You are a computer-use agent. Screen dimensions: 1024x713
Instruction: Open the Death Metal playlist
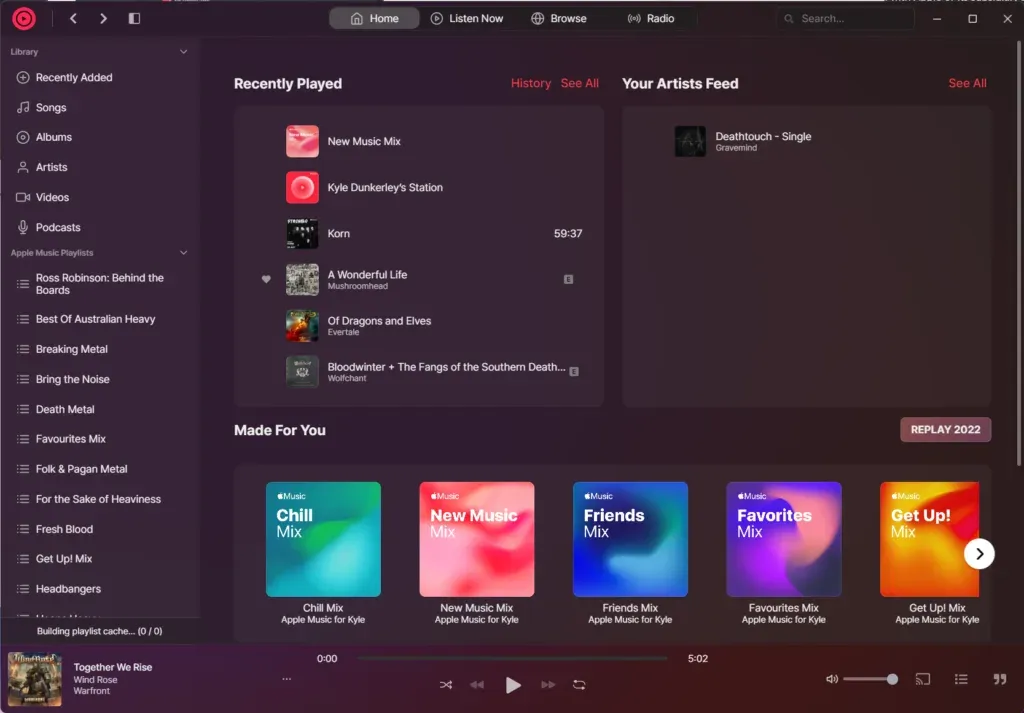tap(99, 409)
